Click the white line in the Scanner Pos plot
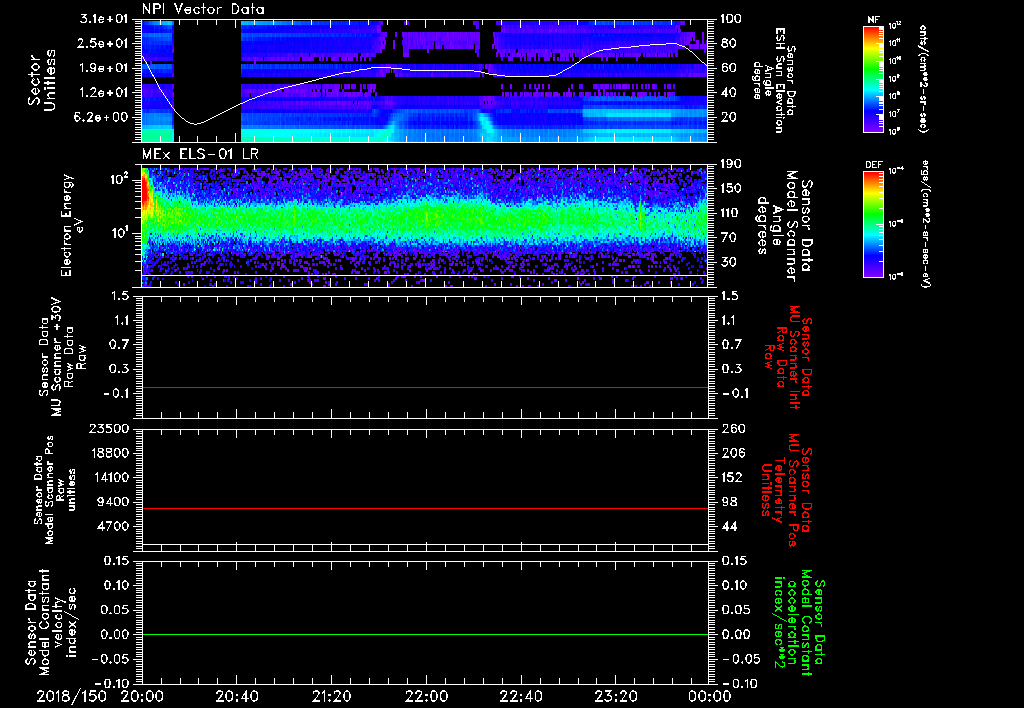This screenshot has height=708, width=1024. (x=425, y=544)
